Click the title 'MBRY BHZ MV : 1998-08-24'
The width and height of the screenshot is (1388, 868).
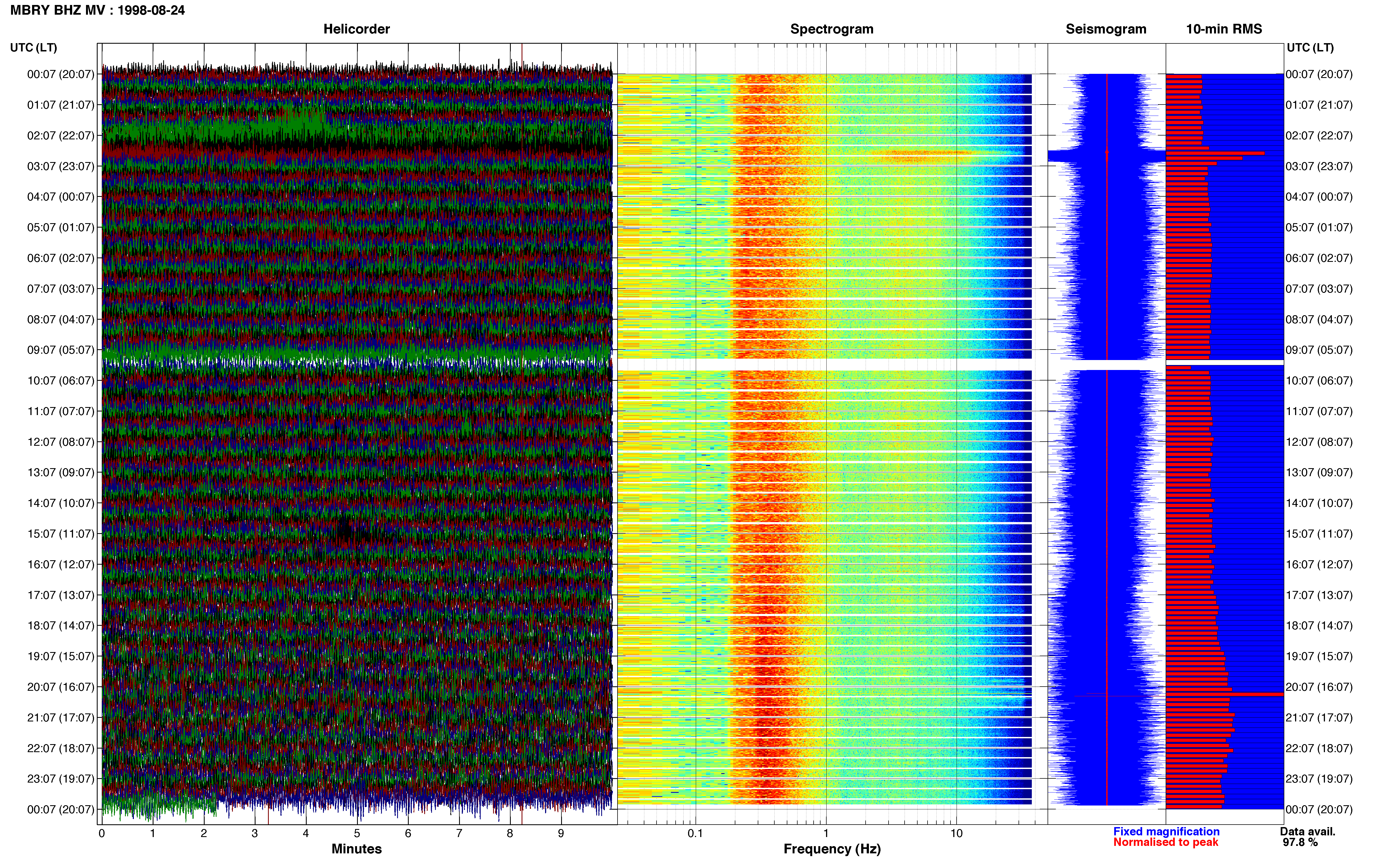[98, 10]
